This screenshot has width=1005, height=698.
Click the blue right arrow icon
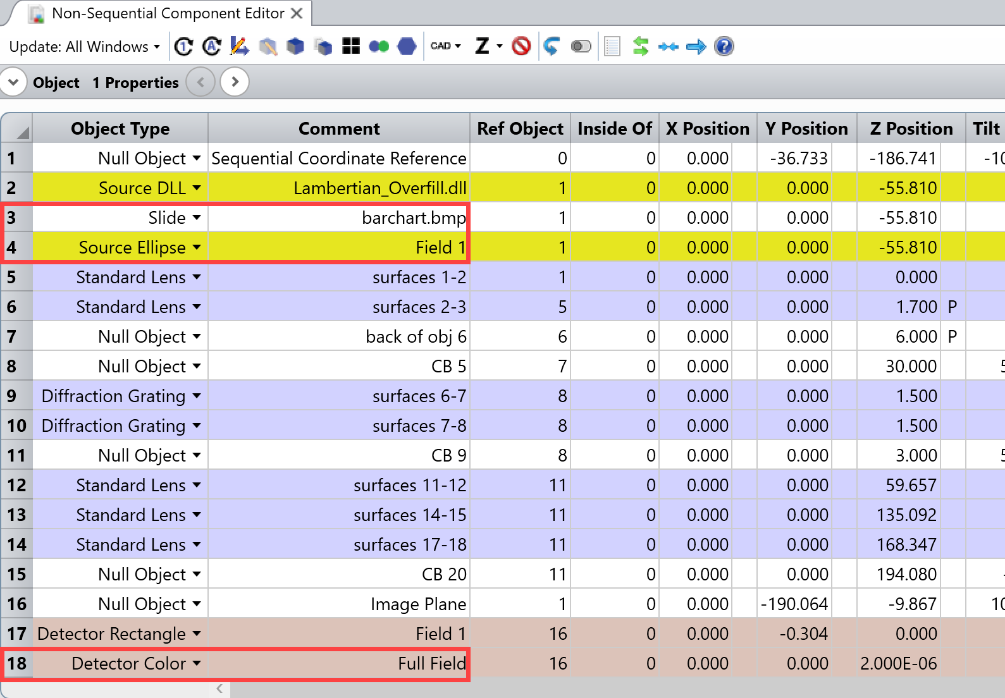(x=696, y=46)
